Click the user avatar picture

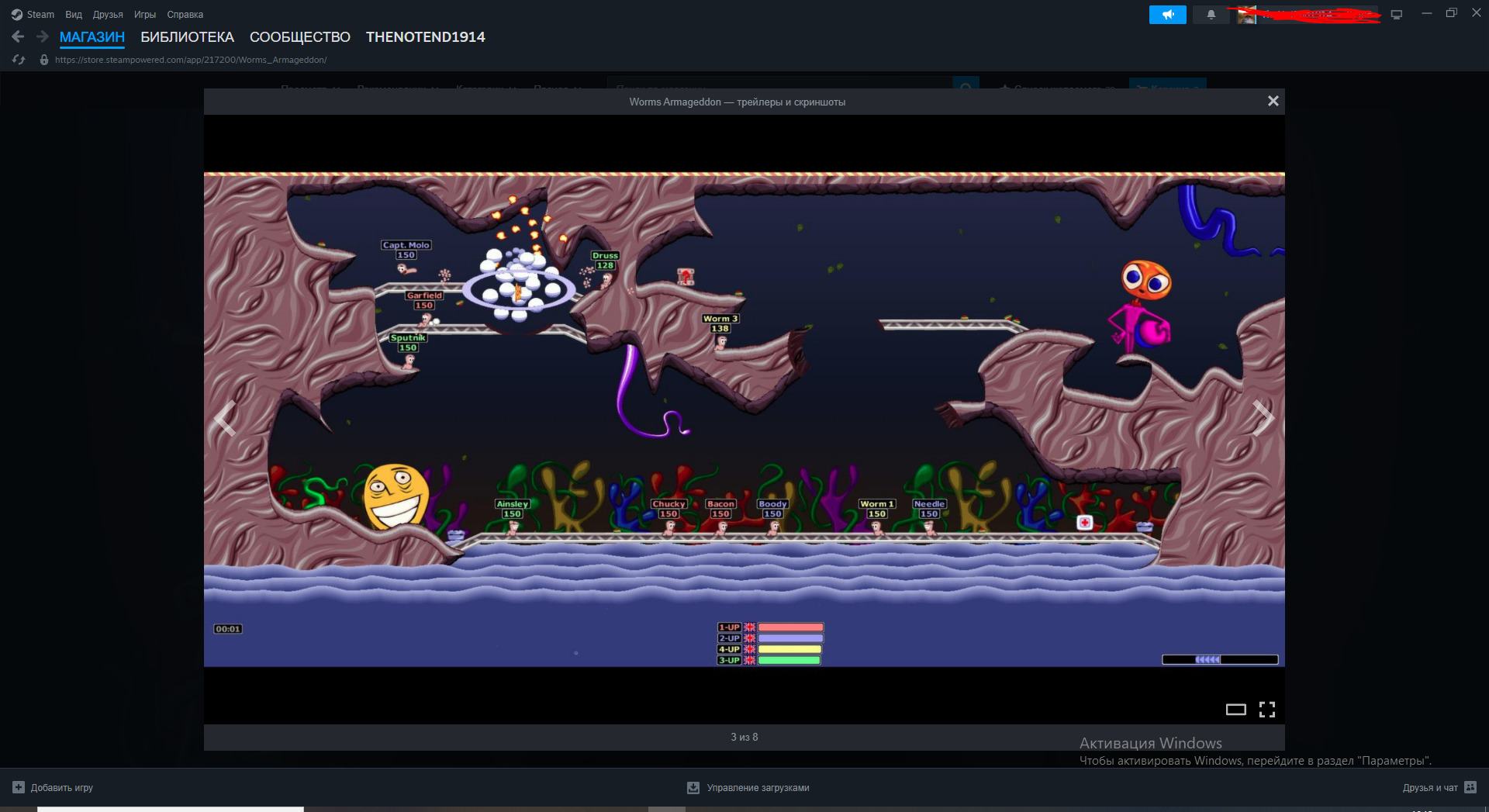click(1247, 15)
